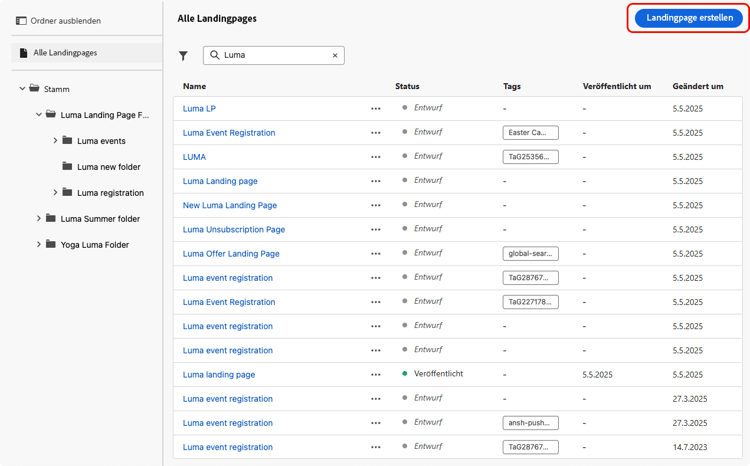Screen dimensions: 750x466
Task: Select the Luma new folder
Action: (108, 167)
